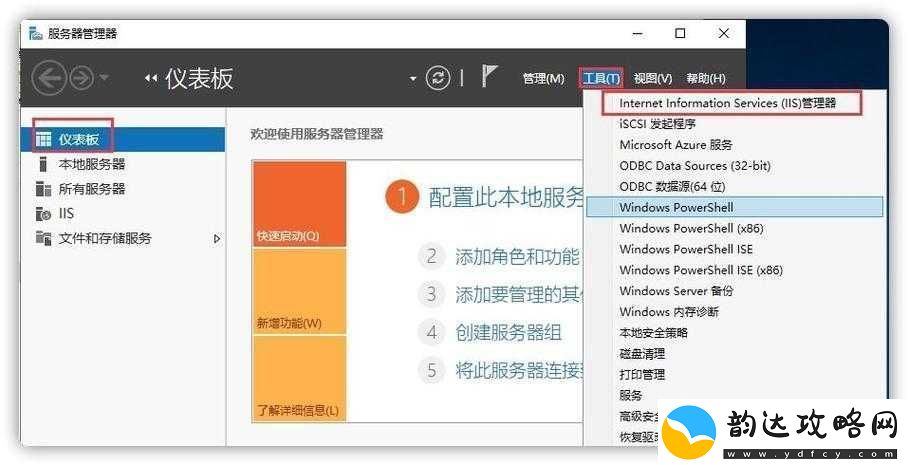This screenshot has height=465, width=908.
Task: Click the 快速启动(Q) tile
Action: tap(299, 204)
